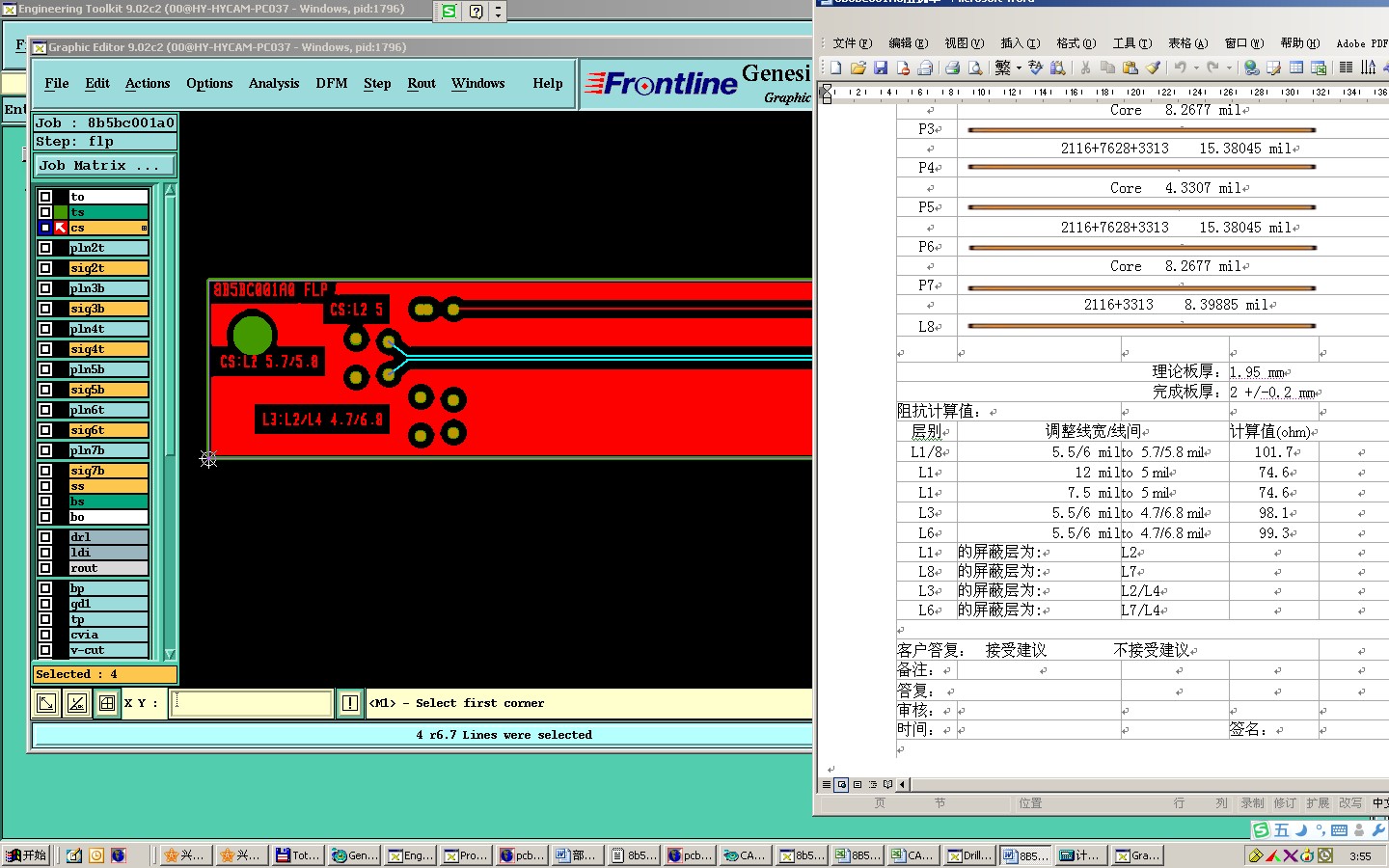Click the Job Matrix ... button

click(x=105, y=166)
